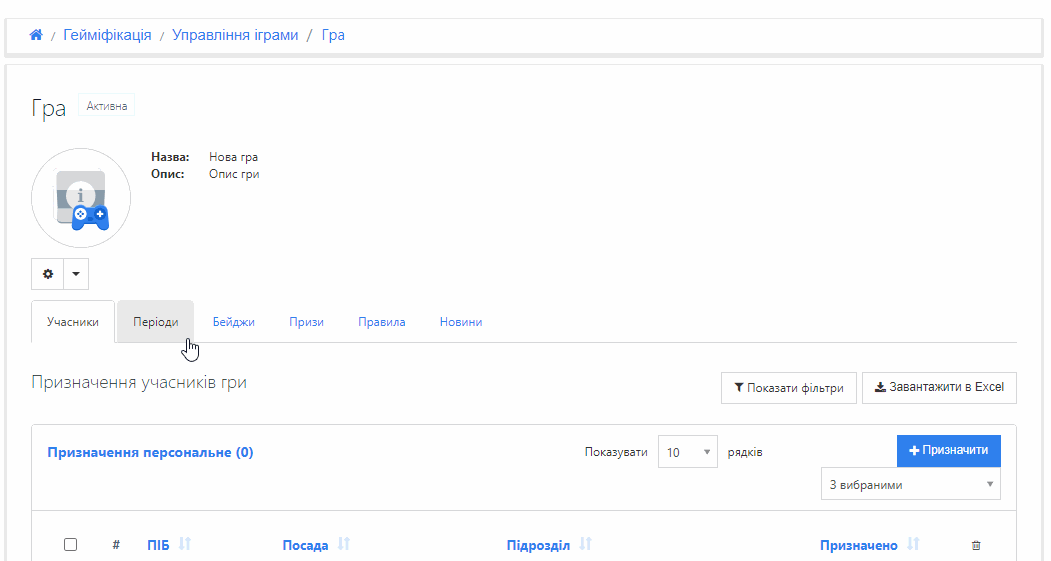The image size is (1051, 561).
Task: Open the 'З вибраними' dropdown
Action: pyautogui.click(x=910, y=485)
